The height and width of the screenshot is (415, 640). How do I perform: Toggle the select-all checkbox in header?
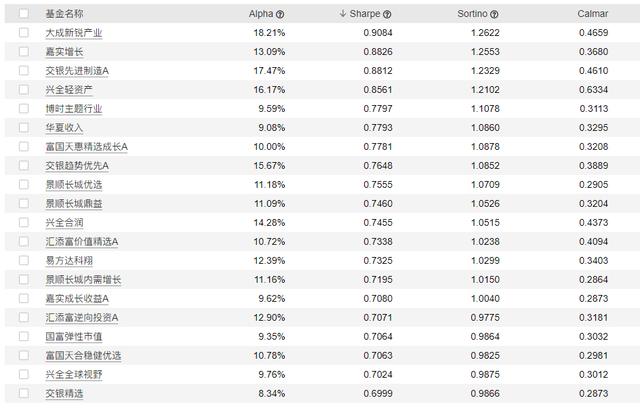click(x=24, y=14)
